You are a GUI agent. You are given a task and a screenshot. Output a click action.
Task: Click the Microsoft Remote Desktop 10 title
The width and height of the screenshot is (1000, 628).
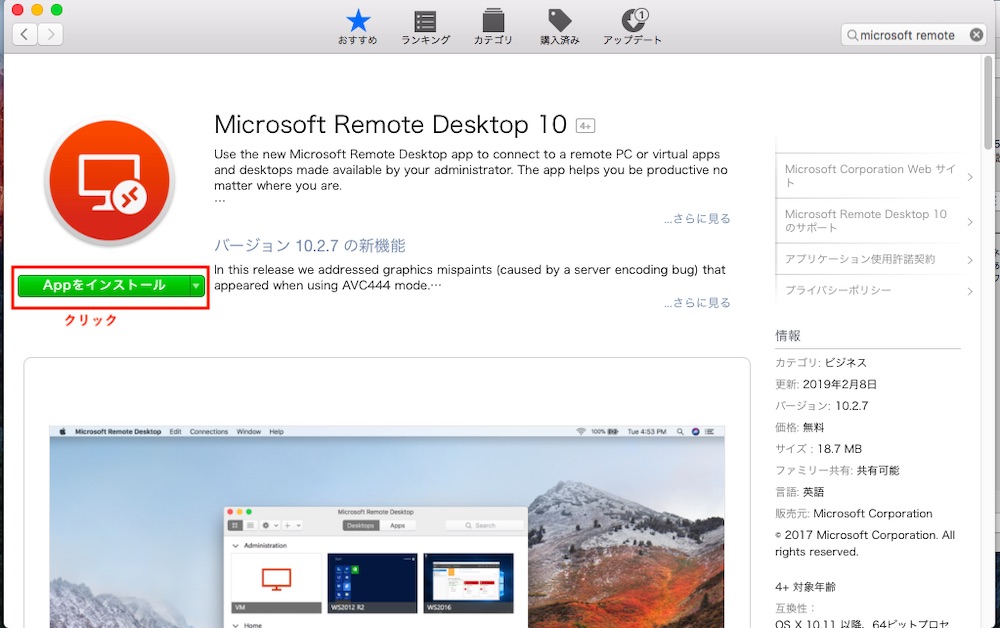tap(390, 124)
